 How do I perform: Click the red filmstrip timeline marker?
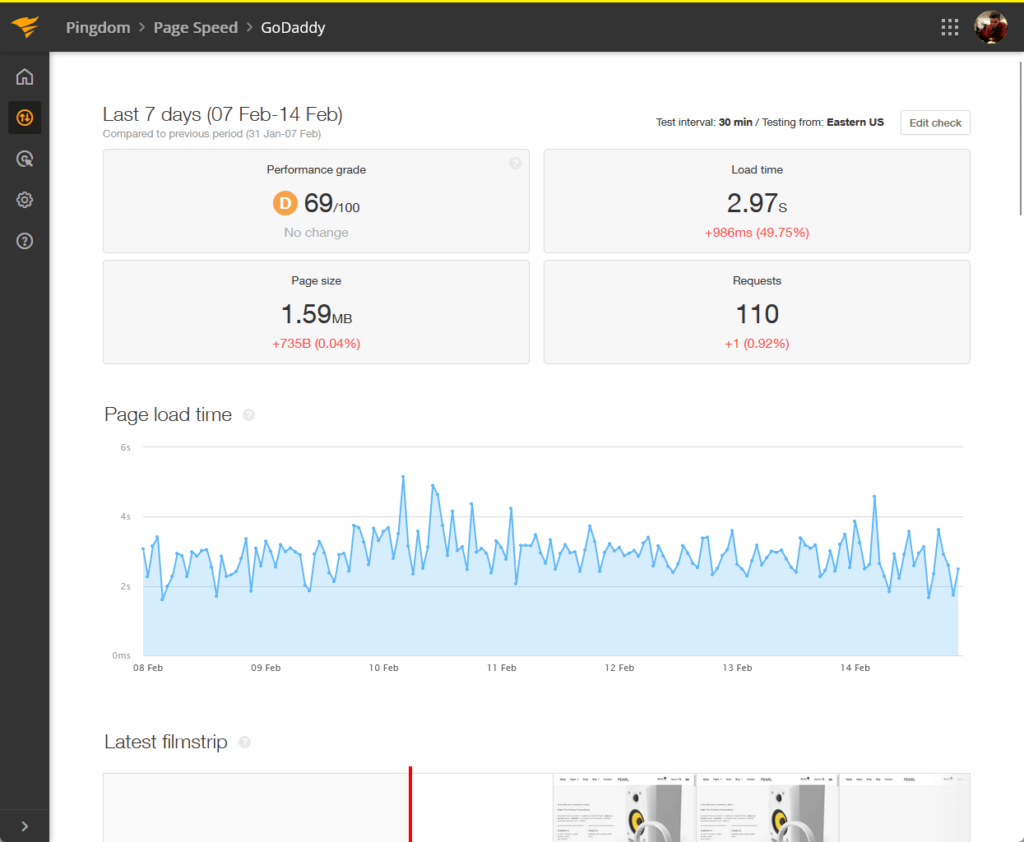click(410, 804)
